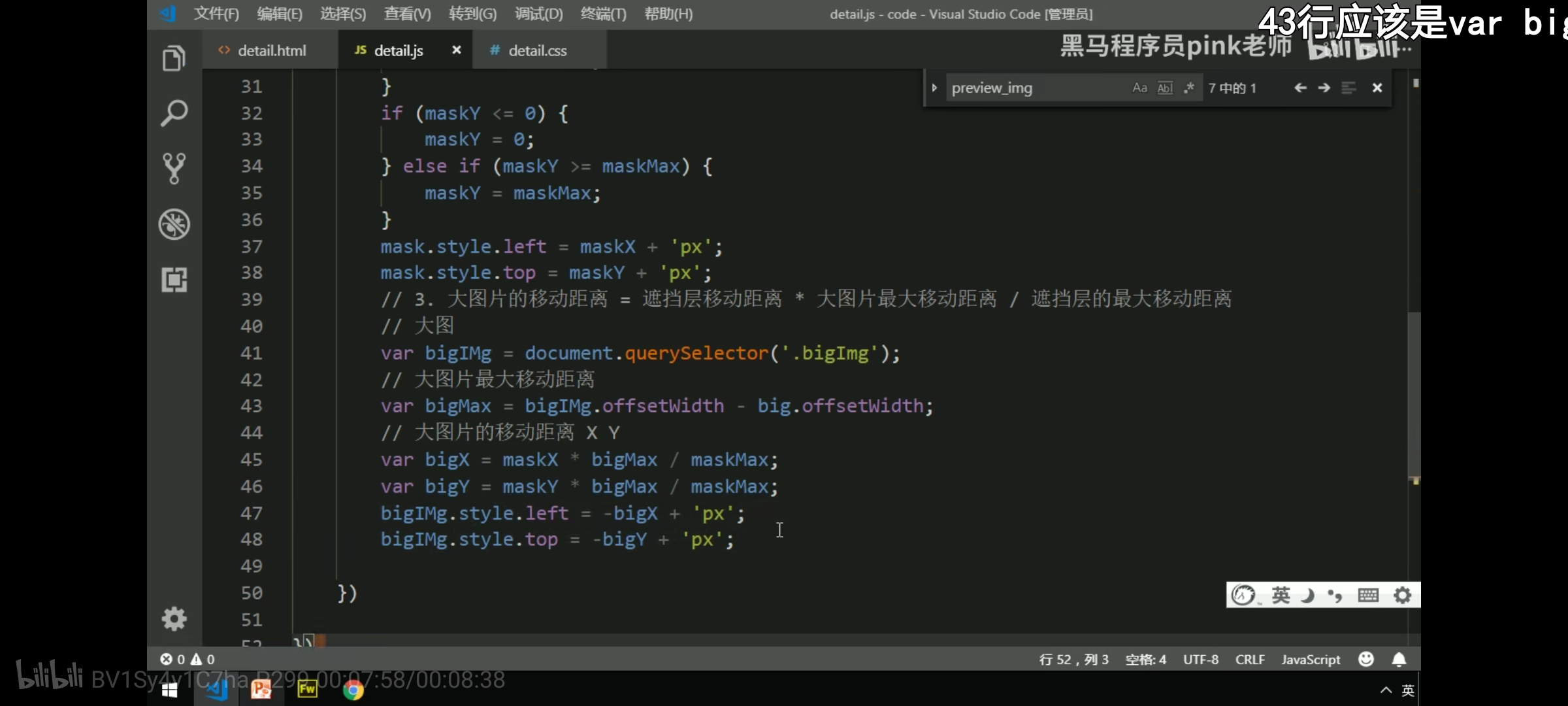Change the CRLF line ending setting
1568x706 pixels.
(1250, 659)
